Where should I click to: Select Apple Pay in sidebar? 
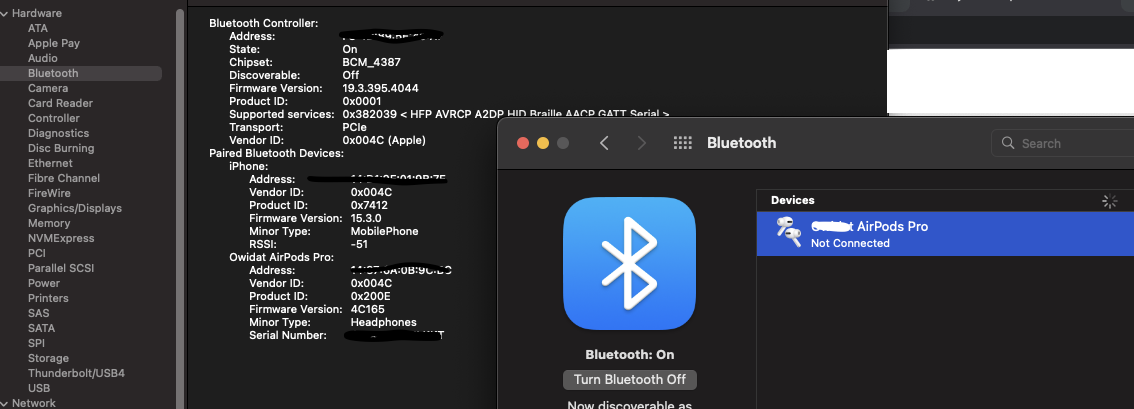pos(54,43)
